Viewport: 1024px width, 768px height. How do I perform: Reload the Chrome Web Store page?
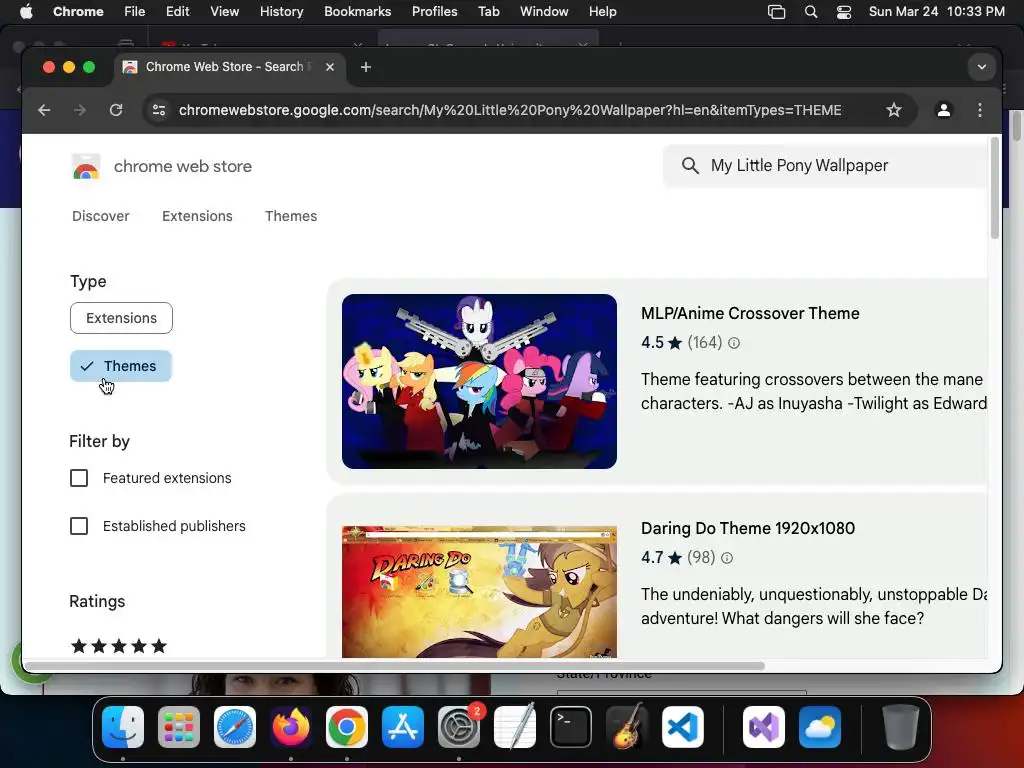(116, 110)
